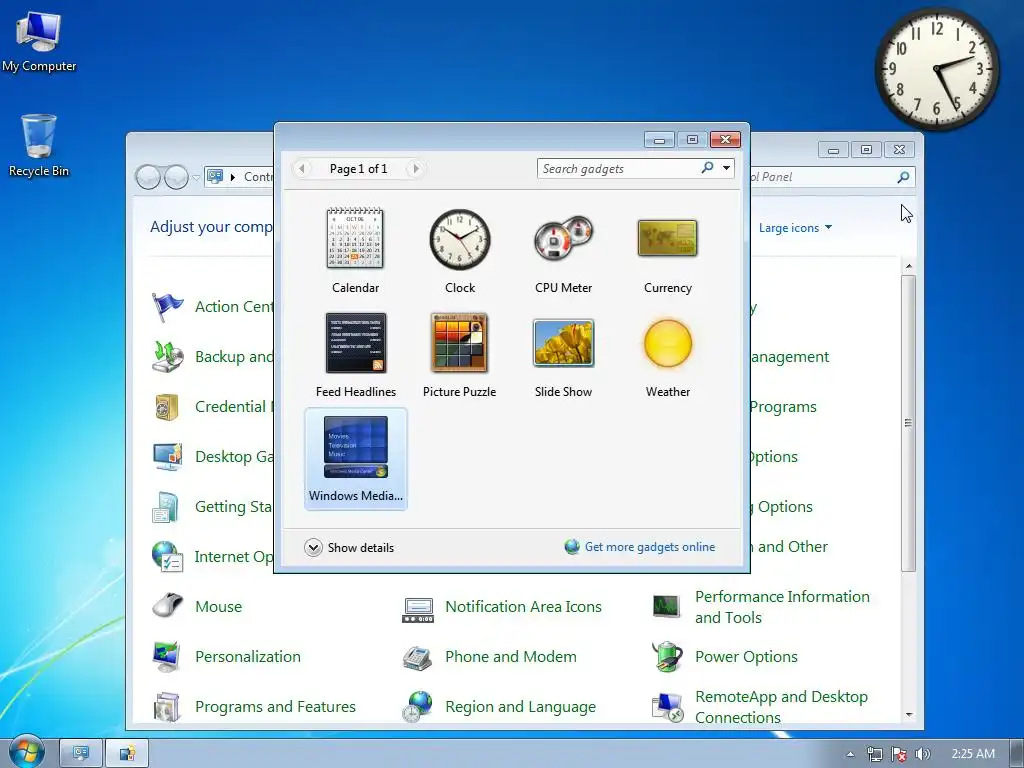Select the Windows Media Center gadget
Viewport: 1024px width, 768px height.
[356, 459]
